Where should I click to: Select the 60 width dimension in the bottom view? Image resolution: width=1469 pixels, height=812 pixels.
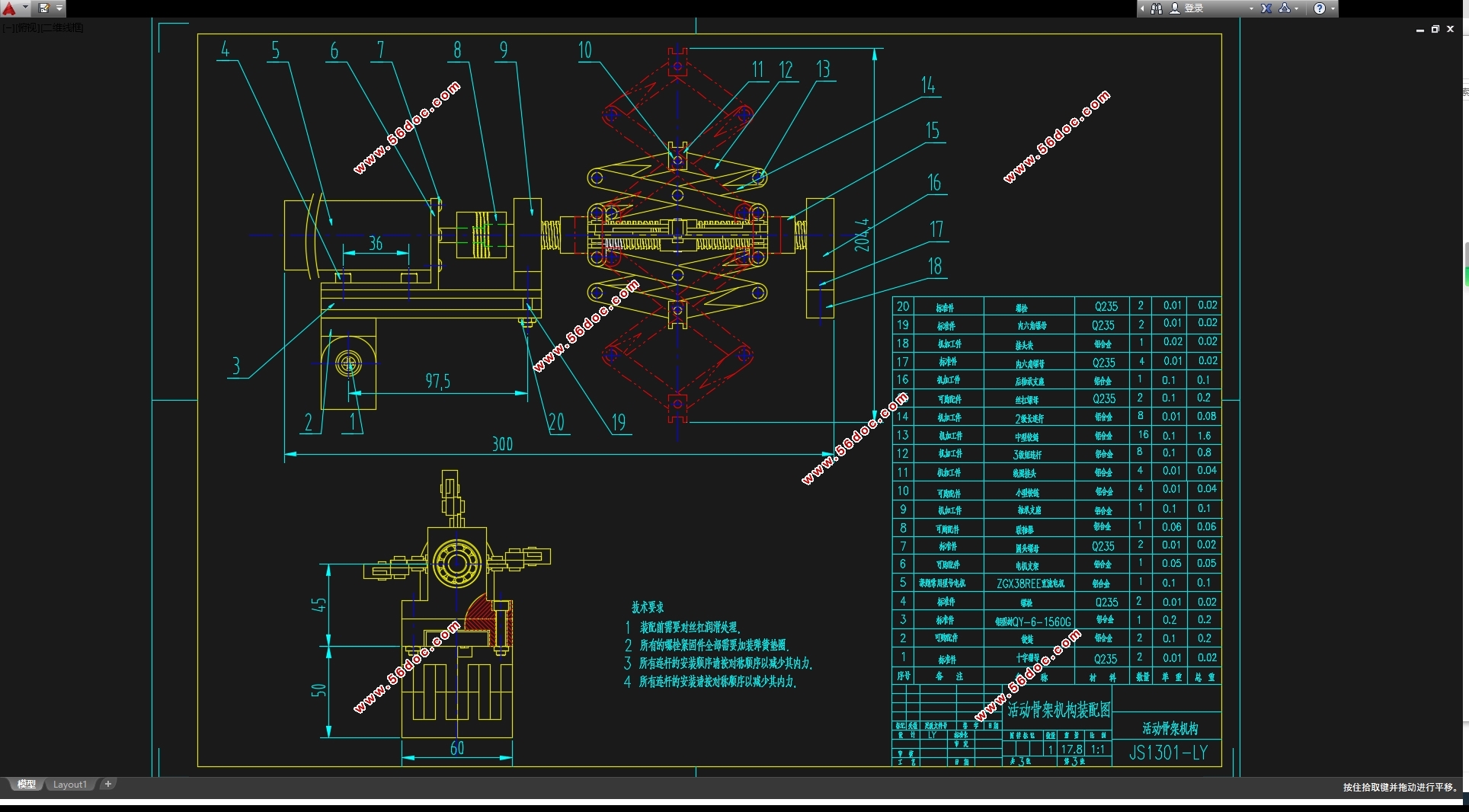(457, 748)
